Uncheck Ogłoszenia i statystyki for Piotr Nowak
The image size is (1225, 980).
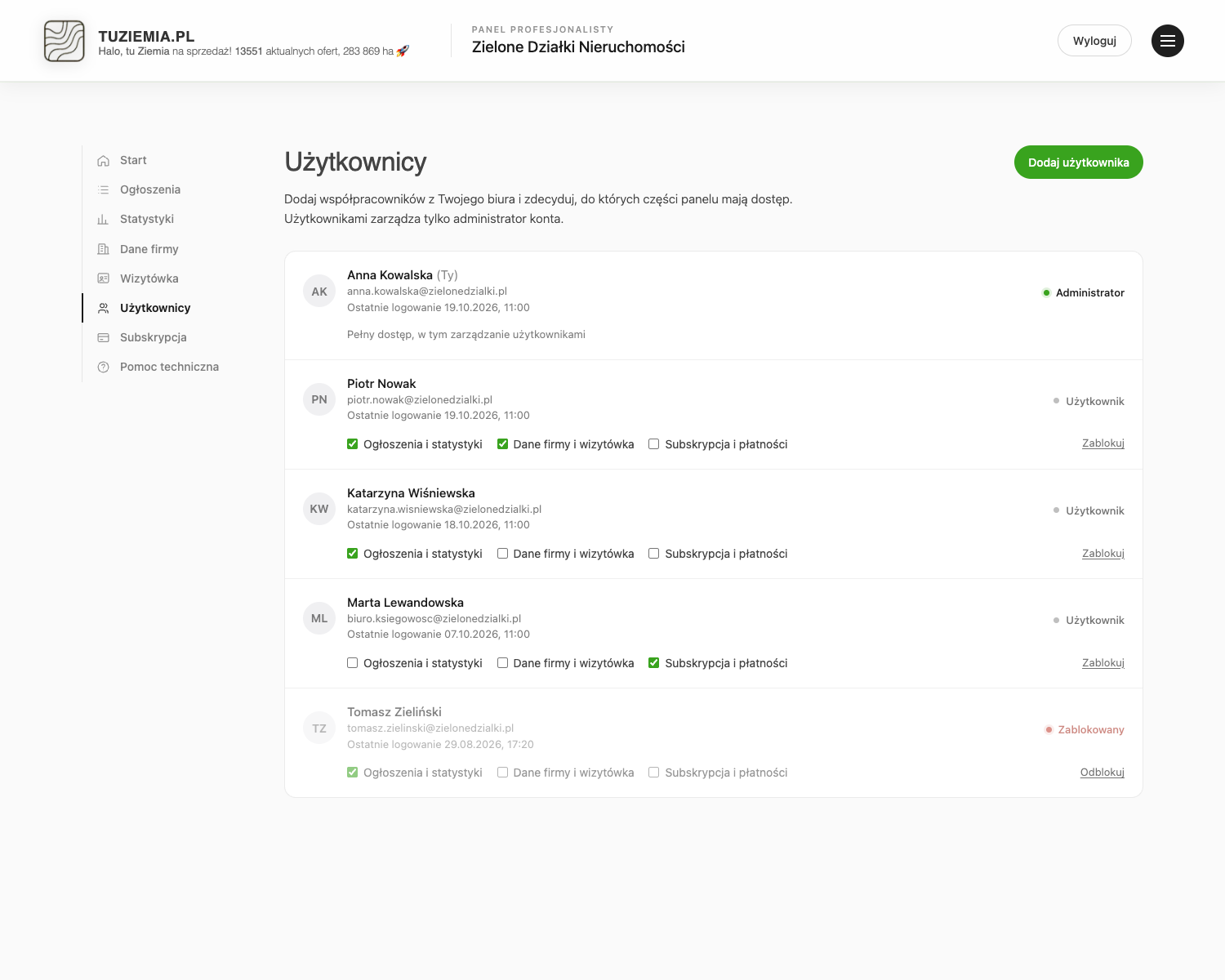tap(353, 444)
